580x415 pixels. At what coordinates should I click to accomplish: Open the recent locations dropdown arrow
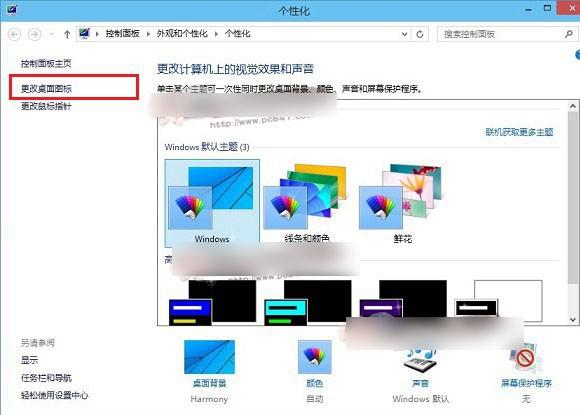click(51, 34)
